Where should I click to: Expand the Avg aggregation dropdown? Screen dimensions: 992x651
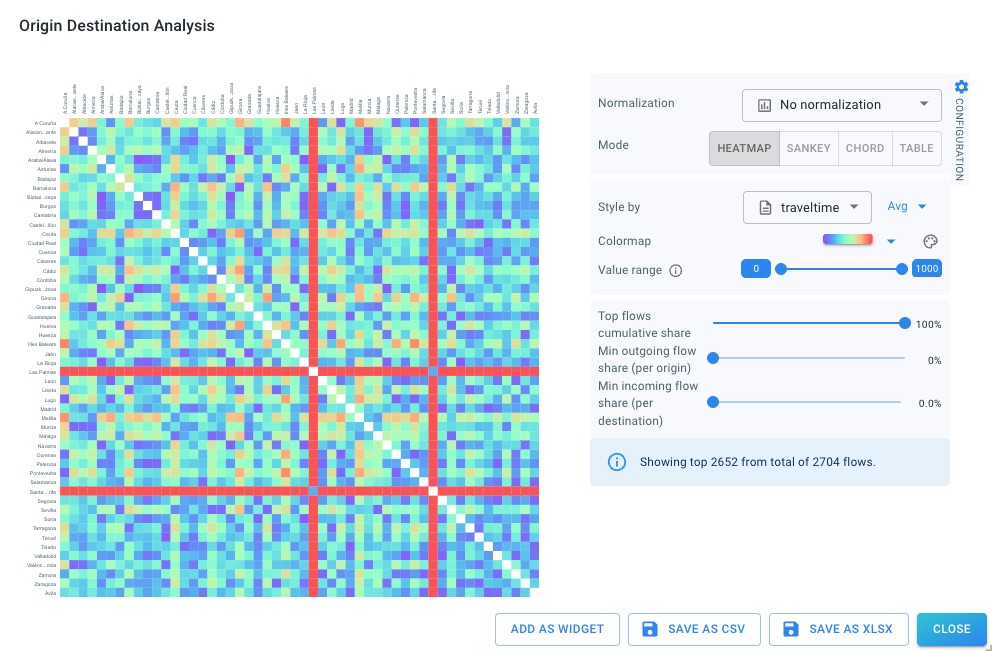[x=907, y=207]
